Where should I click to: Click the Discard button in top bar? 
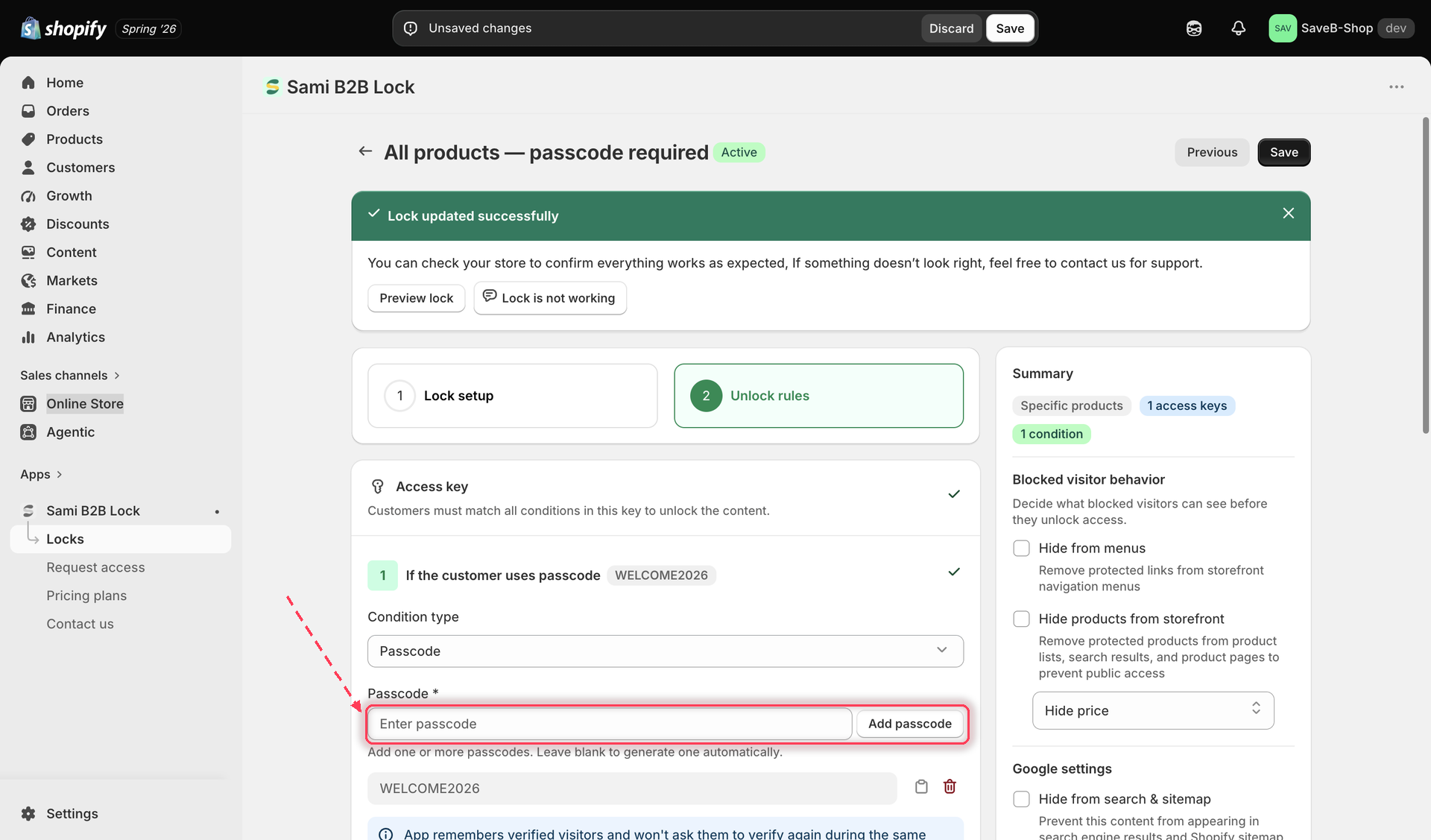point(951,28)
